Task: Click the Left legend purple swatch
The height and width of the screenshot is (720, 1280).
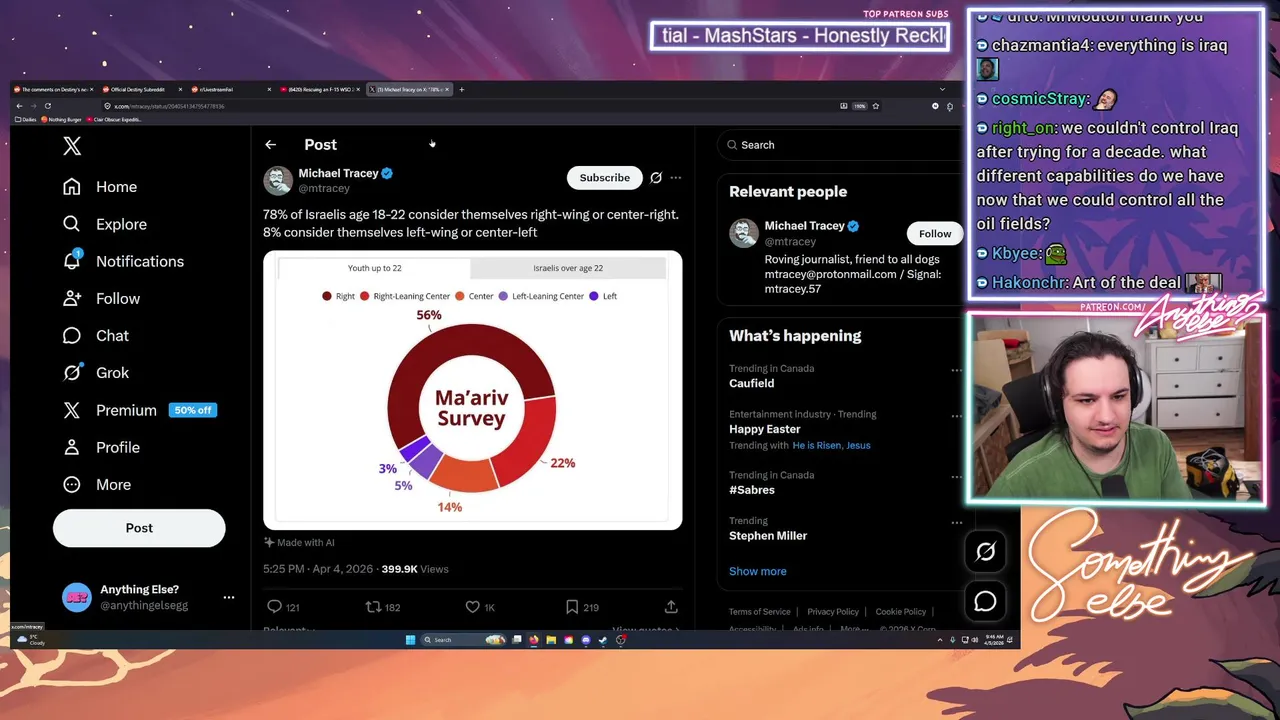Action: pos(594,296)
